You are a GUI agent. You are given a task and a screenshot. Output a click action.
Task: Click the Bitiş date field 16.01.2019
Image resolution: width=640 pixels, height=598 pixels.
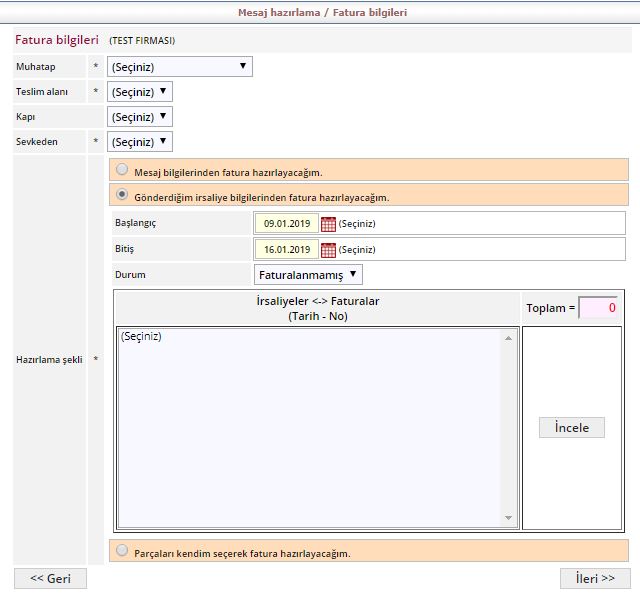286,250
